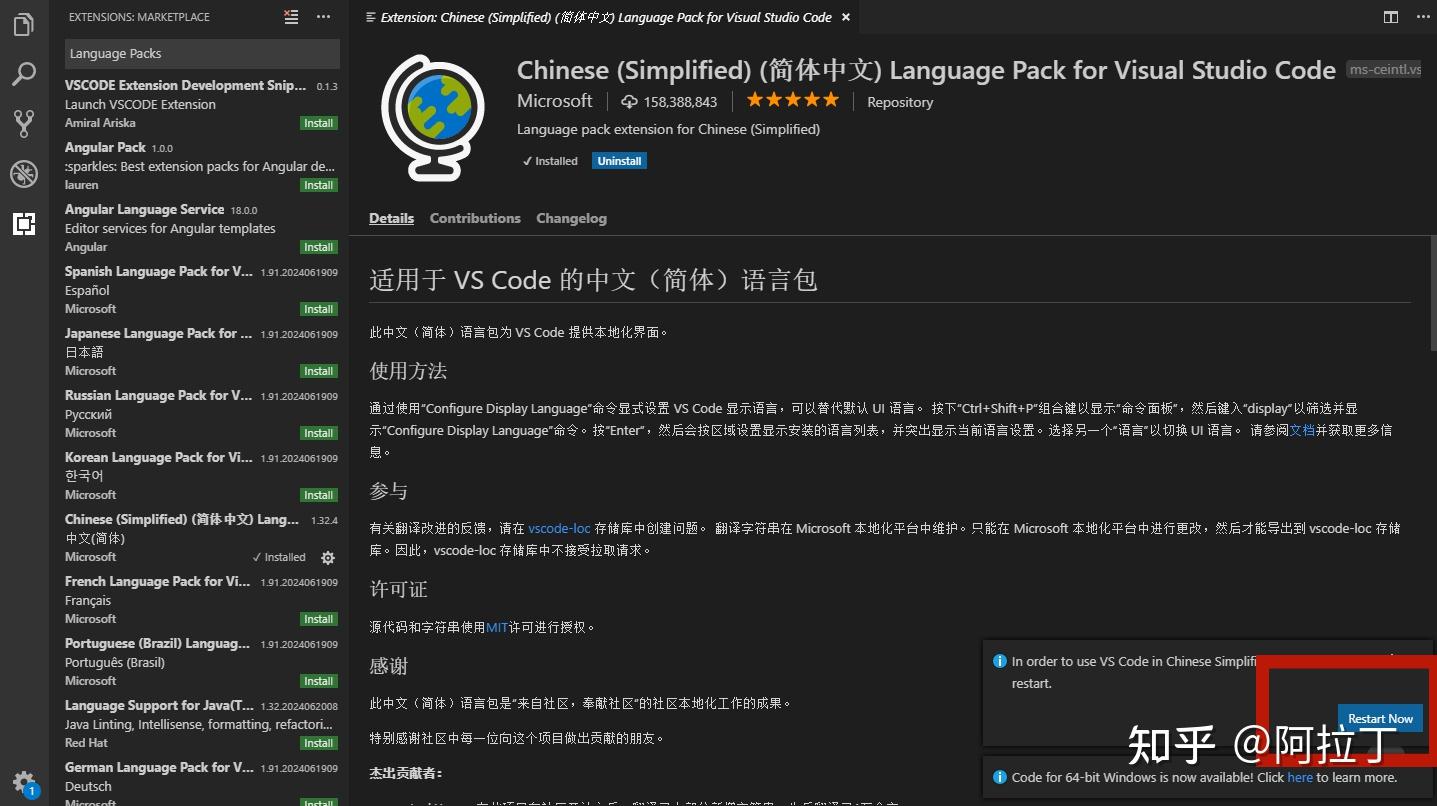The width and height of the screenshot is (1437, 806).
Task: Switch to the Contributions tab
Action: (474, 218)
